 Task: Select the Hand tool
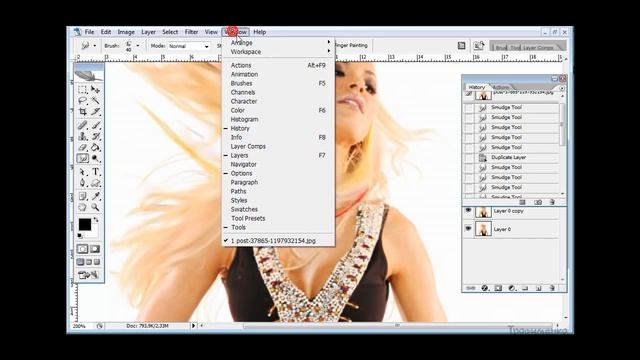82,207
